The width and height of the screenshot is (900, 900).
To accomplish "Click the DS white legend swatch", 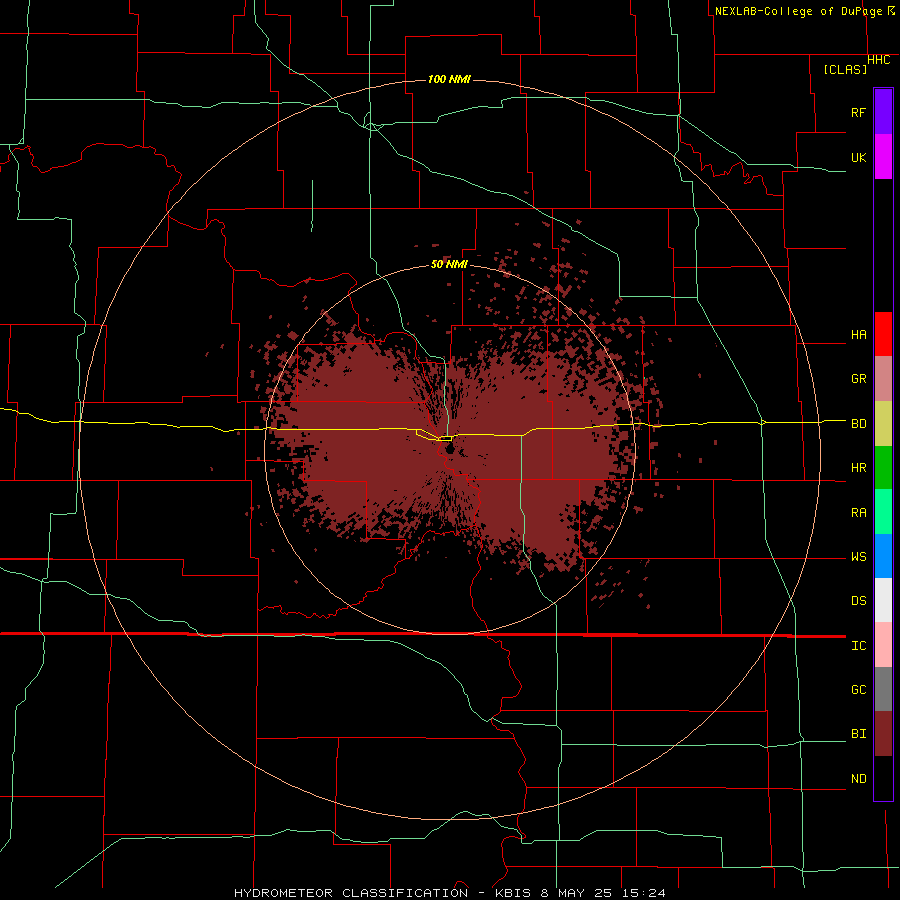I will (x=883, y=600).
